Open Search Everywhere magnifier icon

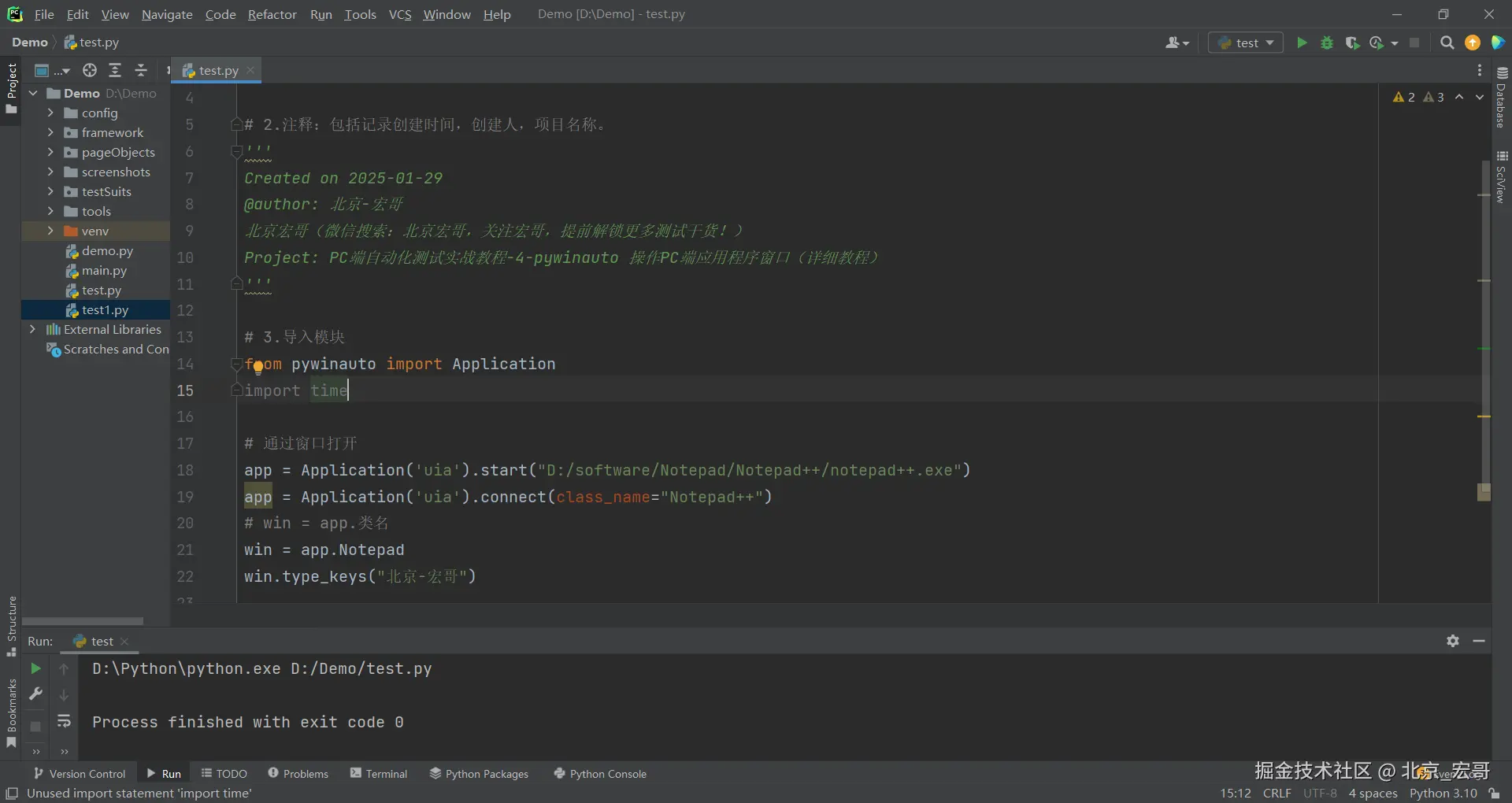tap(1447, 43)
